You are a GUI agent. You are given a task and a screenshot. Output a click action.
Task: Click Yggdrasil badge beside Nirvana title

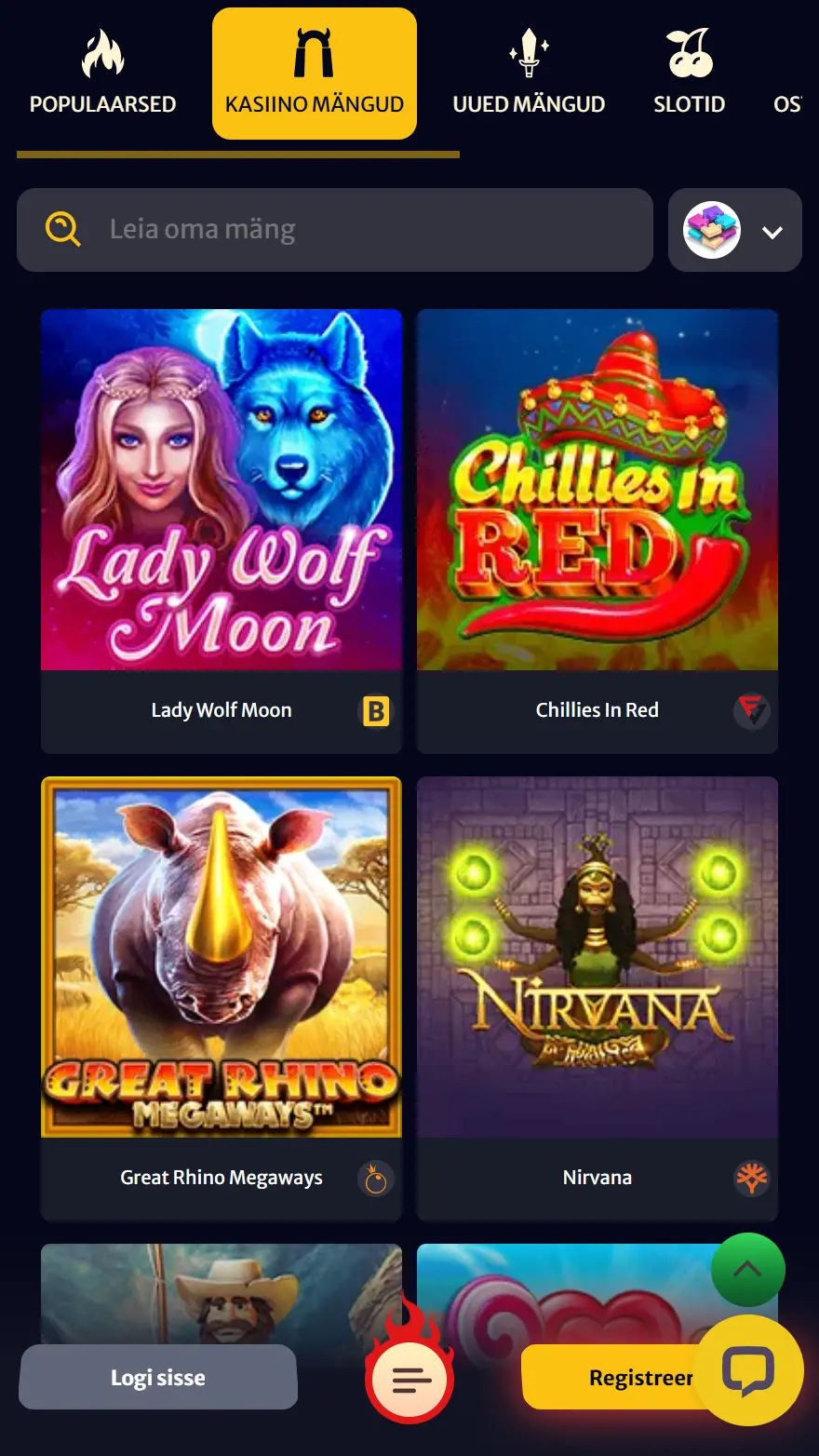click(x=752, y=1179)
